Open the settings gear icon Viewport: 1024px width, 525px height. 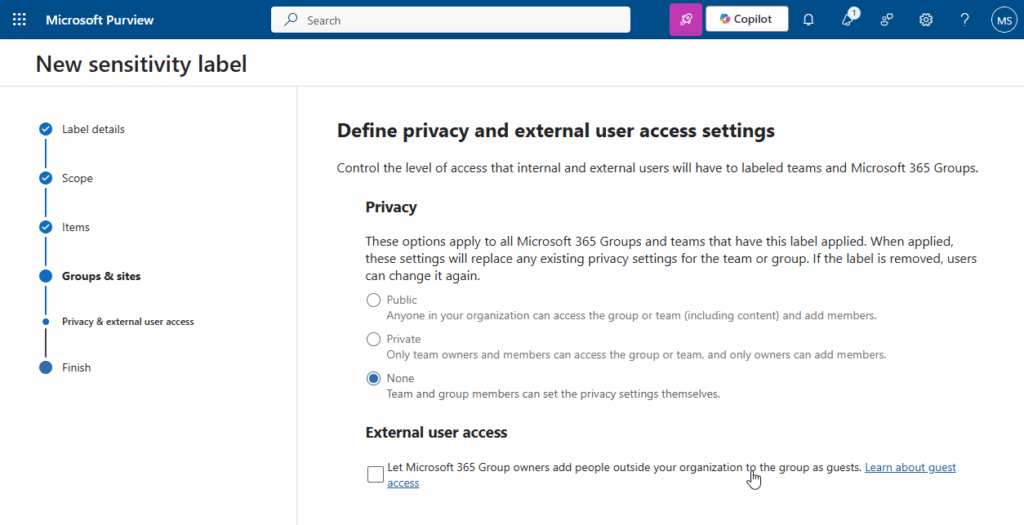tap(926, 20)
